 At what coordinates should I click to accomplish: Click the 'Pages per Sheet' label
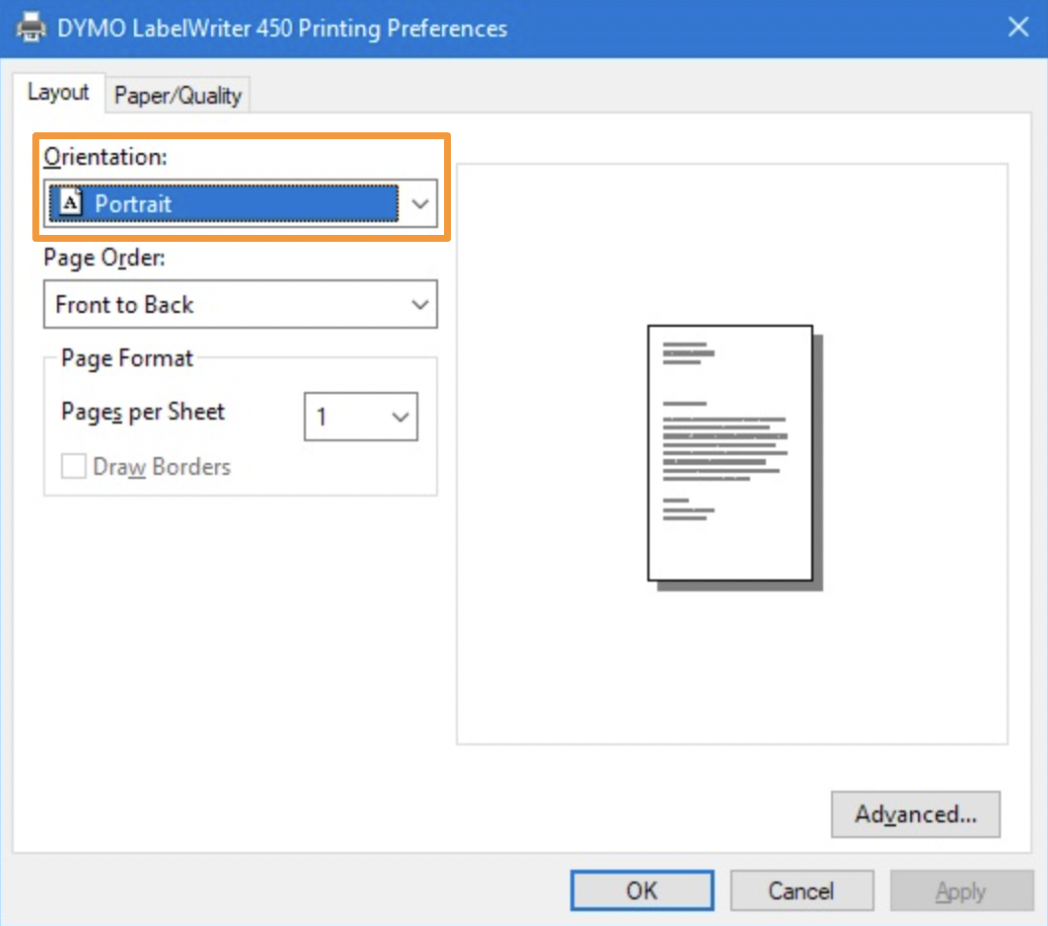(143, 412)
